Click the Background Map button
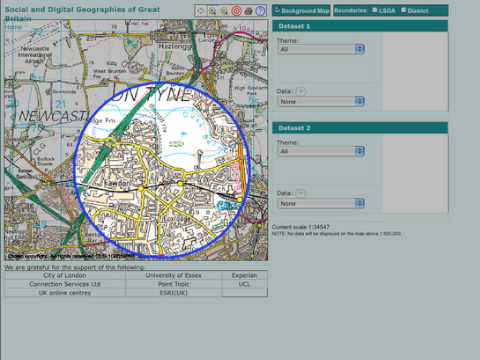Viewport: 480px width, 360px height. 301,10
